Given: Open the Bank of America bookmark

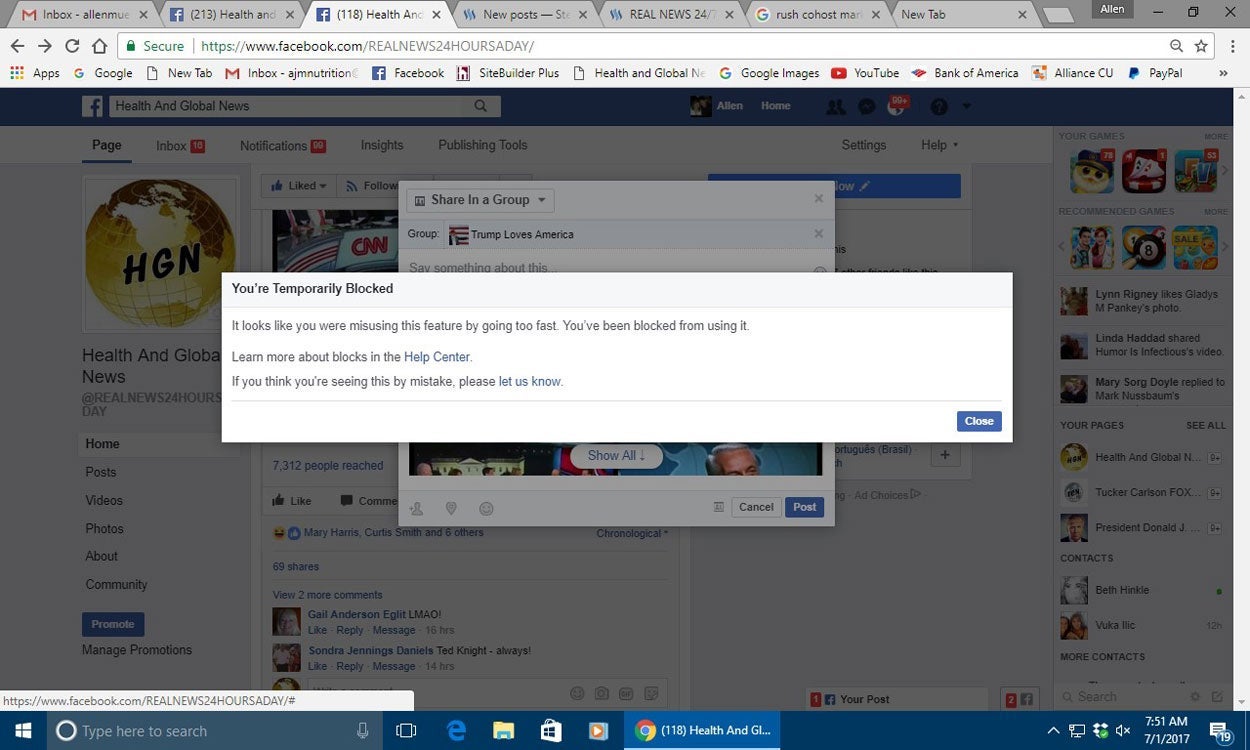Looking at the screenshot, I should 965,73.
